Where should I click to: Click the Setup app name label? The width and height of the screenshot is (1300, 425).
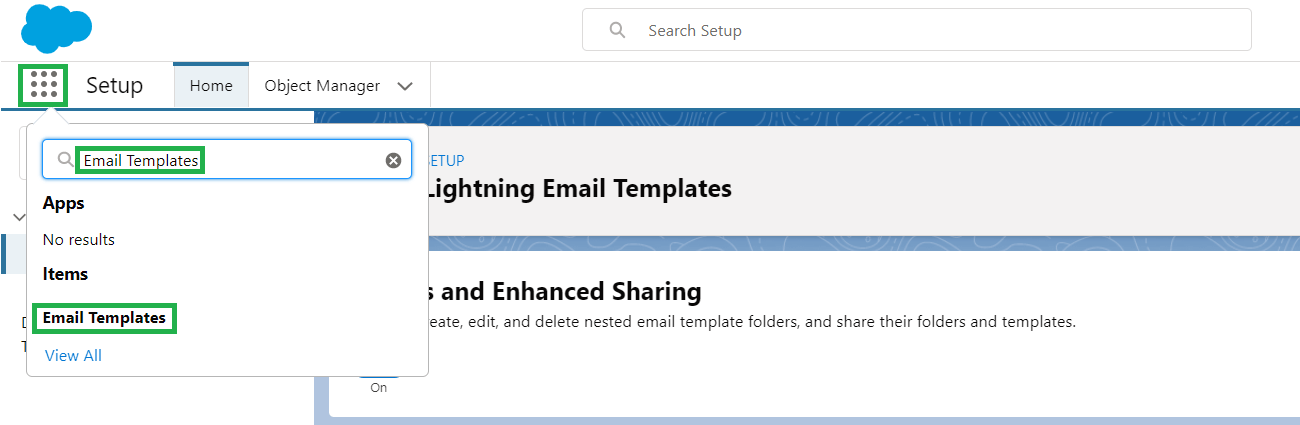point(114,86)
